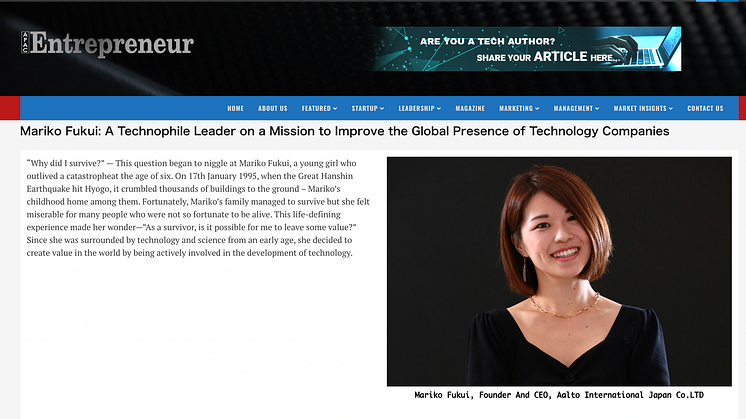Expand the Startup dropdown chevron
This screenshot has width=746, height=419.
[x=382, y=108]
